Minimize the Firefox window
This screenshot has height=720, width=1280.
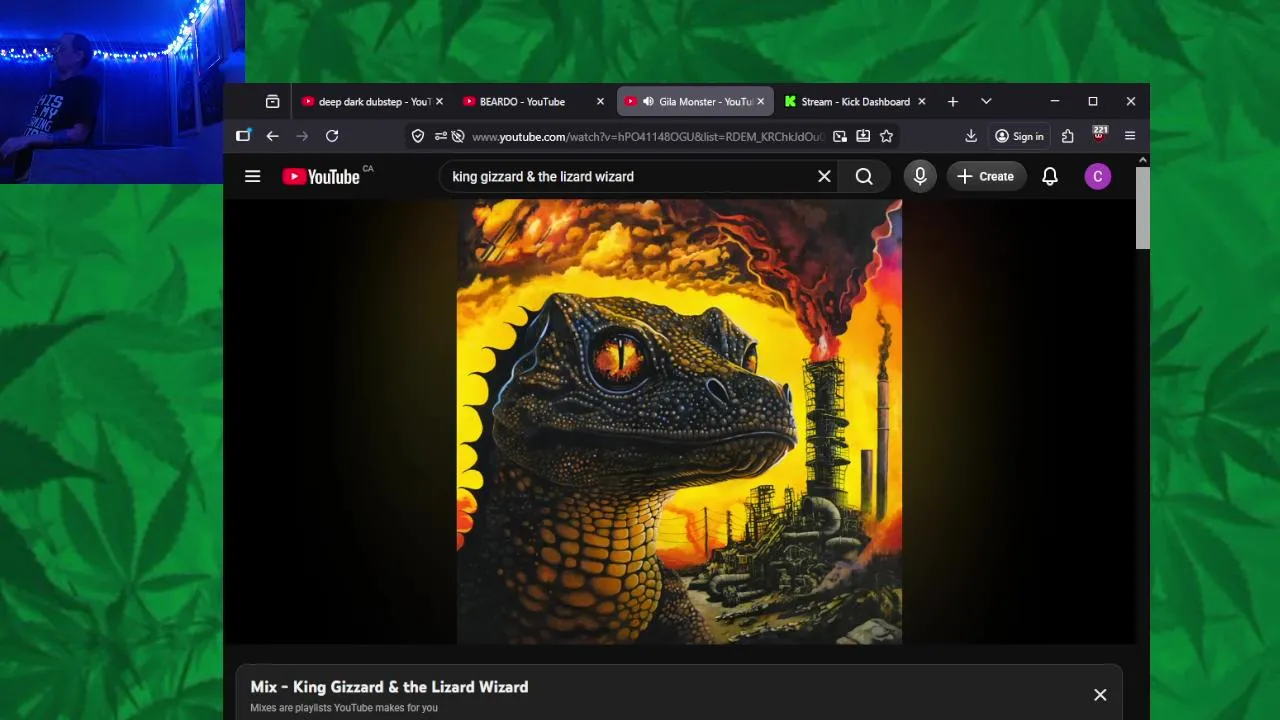[1054, 101]
